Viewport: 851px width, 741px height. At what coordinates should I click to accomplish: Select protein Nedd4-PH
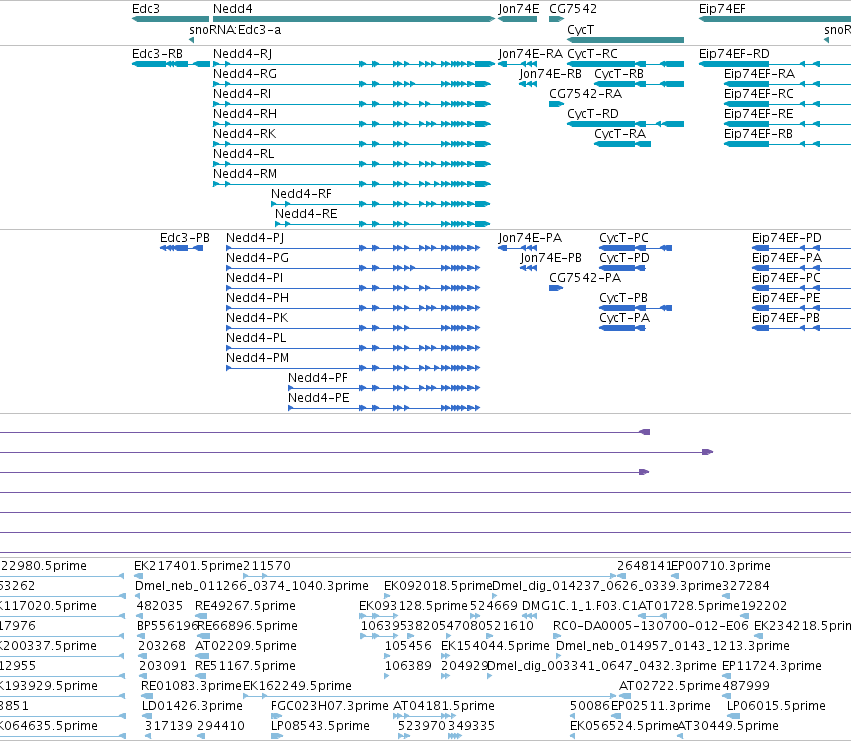257,298
